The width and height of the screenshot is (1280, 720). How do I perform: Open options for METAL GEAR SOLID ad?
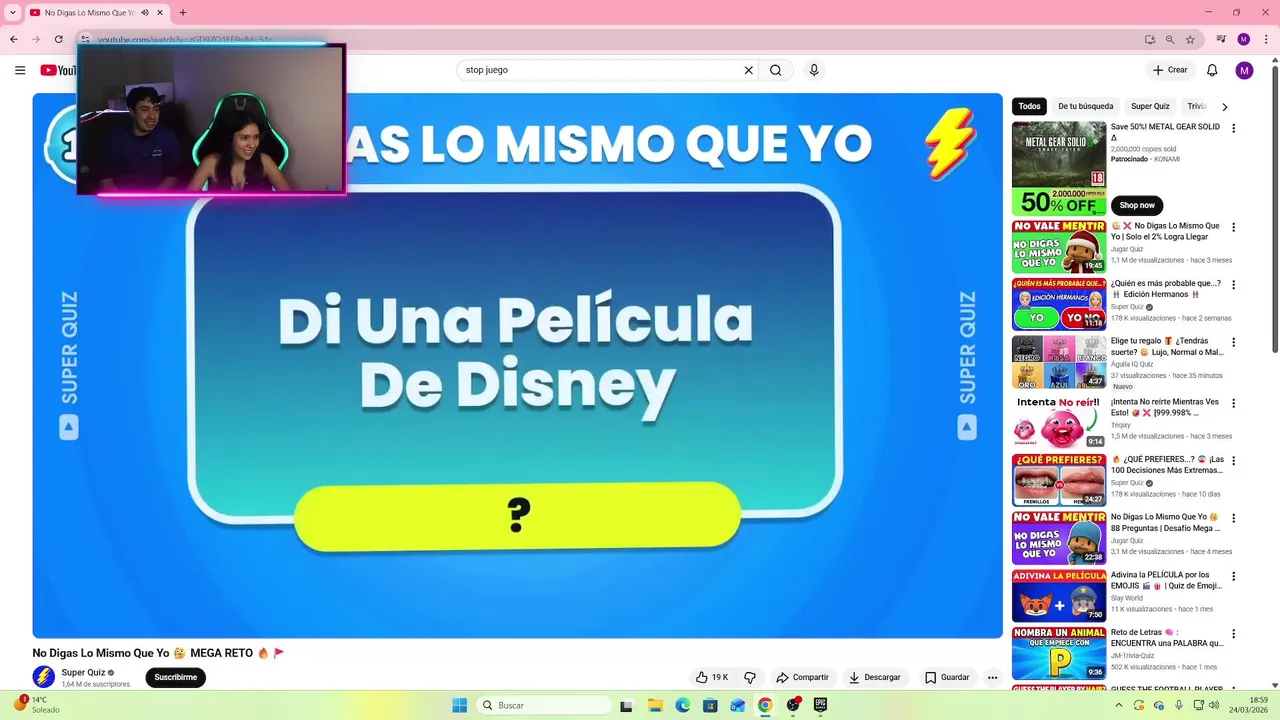coord(1233,128)
